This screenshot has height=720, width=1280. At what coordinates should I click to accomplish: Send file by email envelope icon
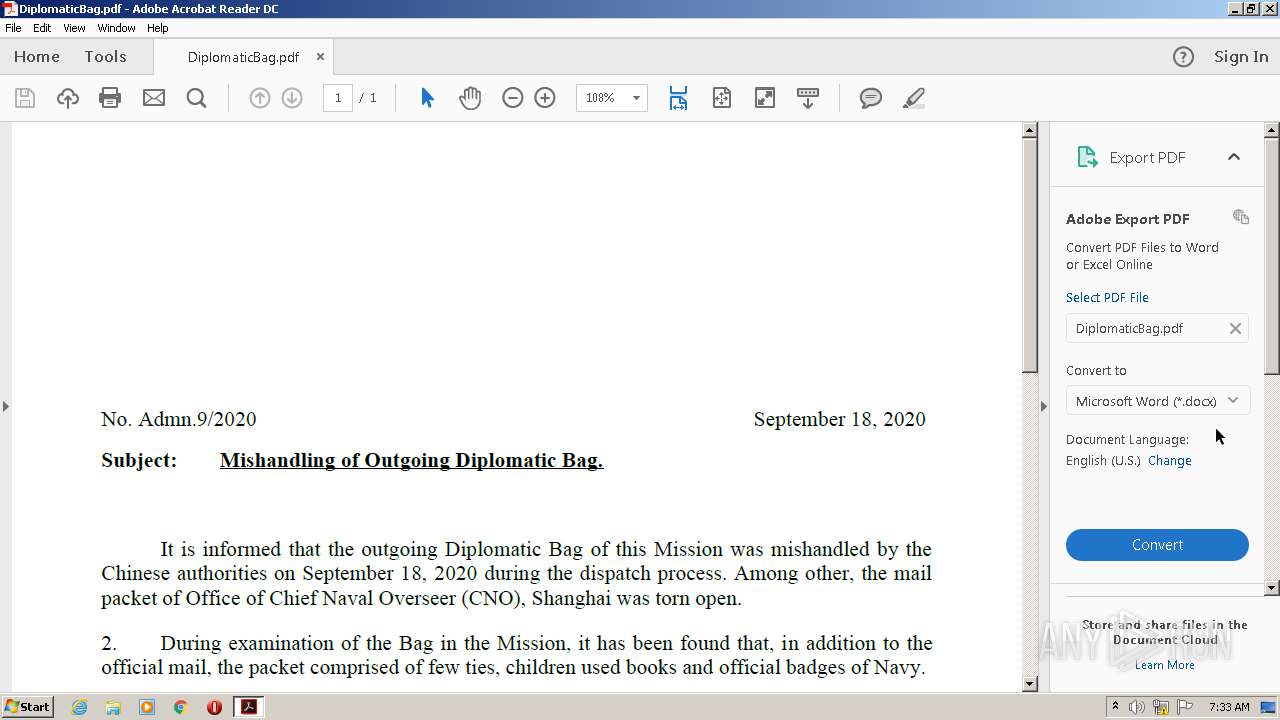click(x=154, y=98)
